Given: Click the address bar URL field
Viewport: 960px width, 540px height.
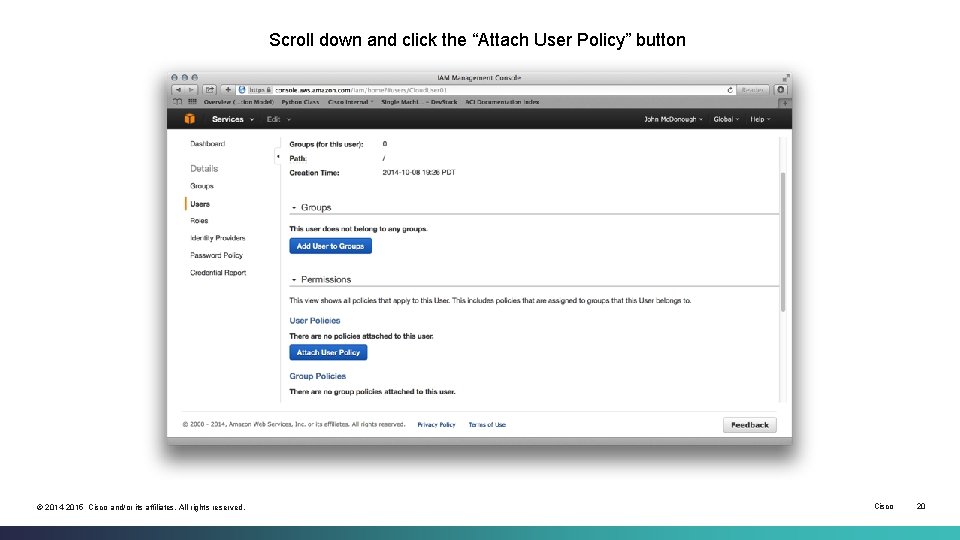Looking at the screenshot, I should point(486,90).
